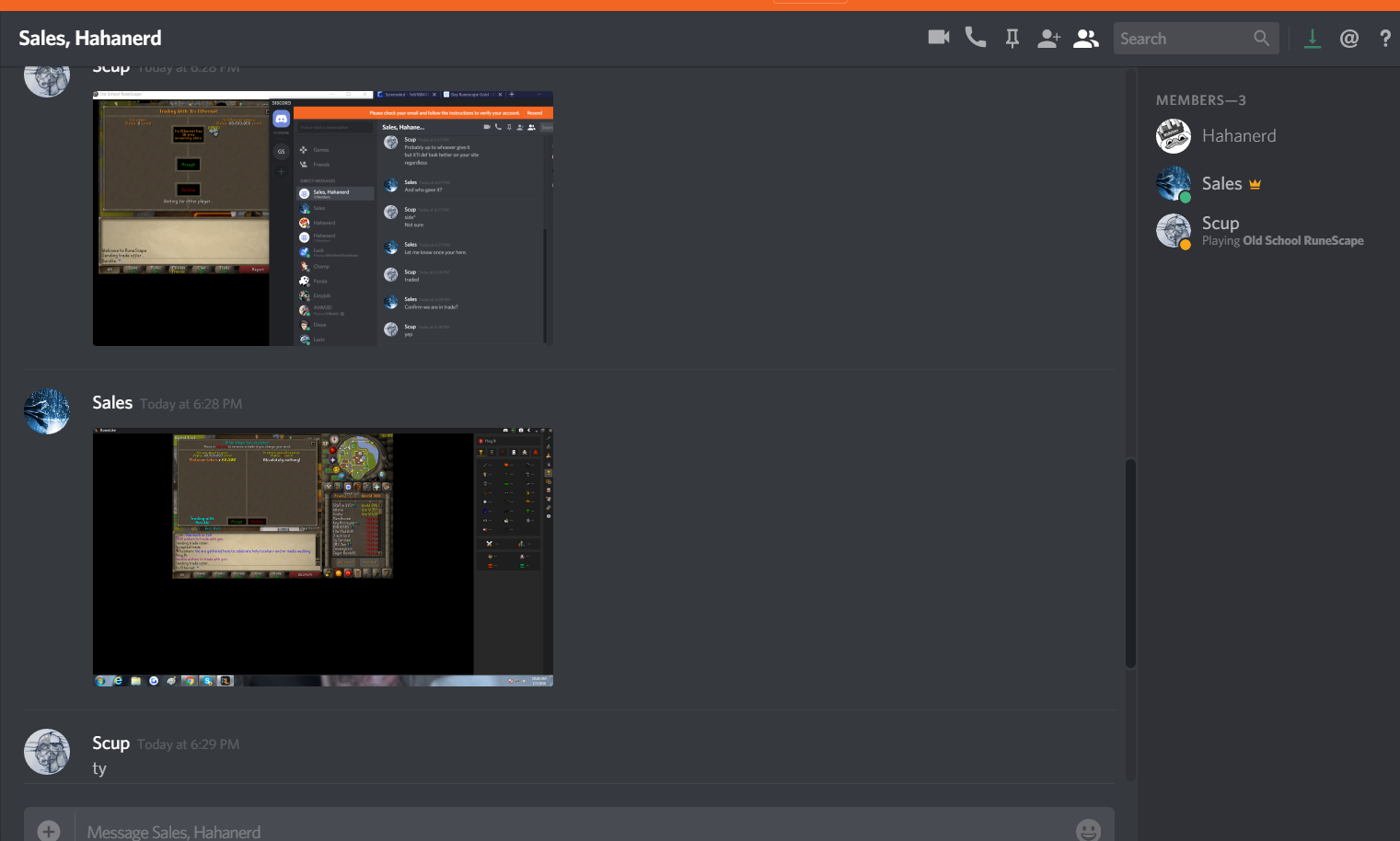1400x841 pixels.
Task: Select Hahanerd in the members list
Action: 1267,136
